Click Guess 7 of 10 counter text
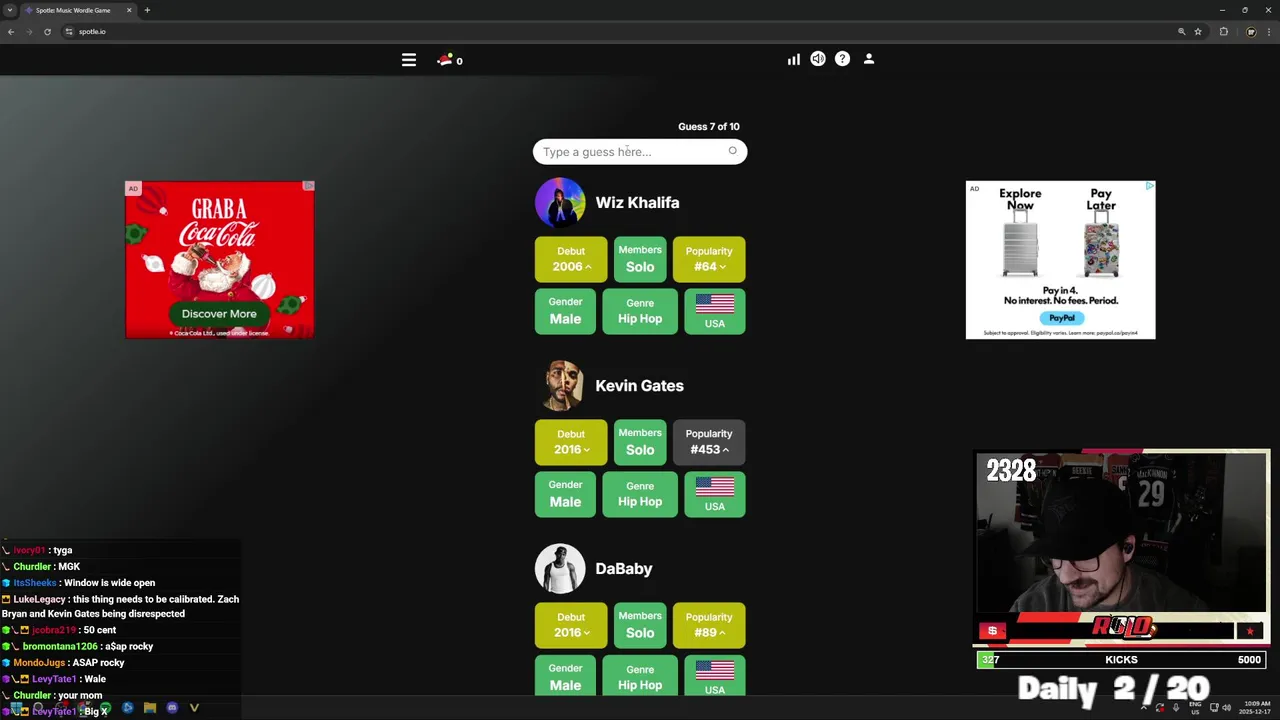Viewport: 1280px width, 720px height. point(709,127)
